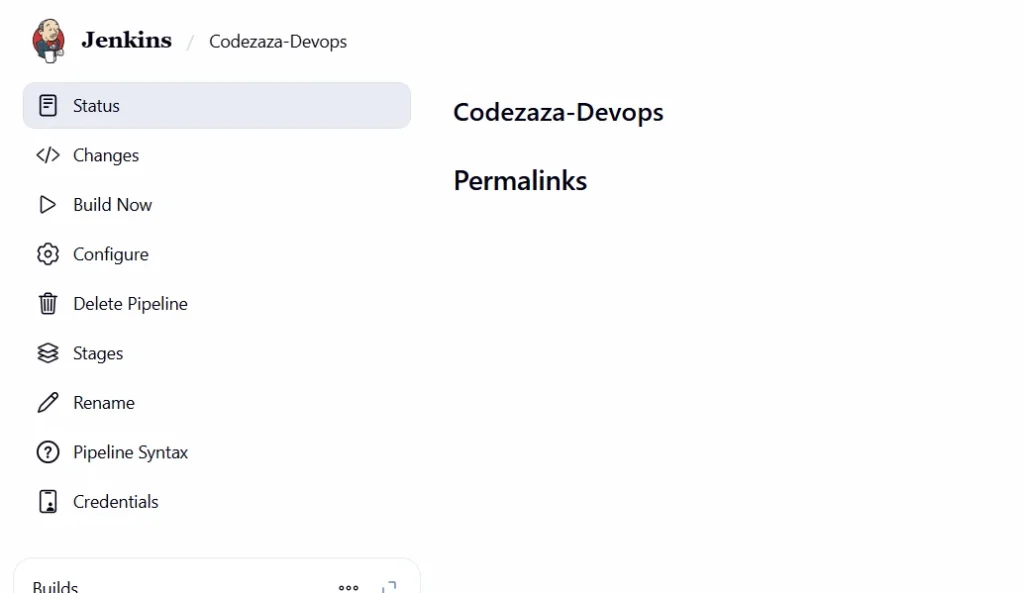Click the Changes code brackets icon
Image resolution: width=1024 pixels, height=593 pixels.
click(x=48, y=155)
